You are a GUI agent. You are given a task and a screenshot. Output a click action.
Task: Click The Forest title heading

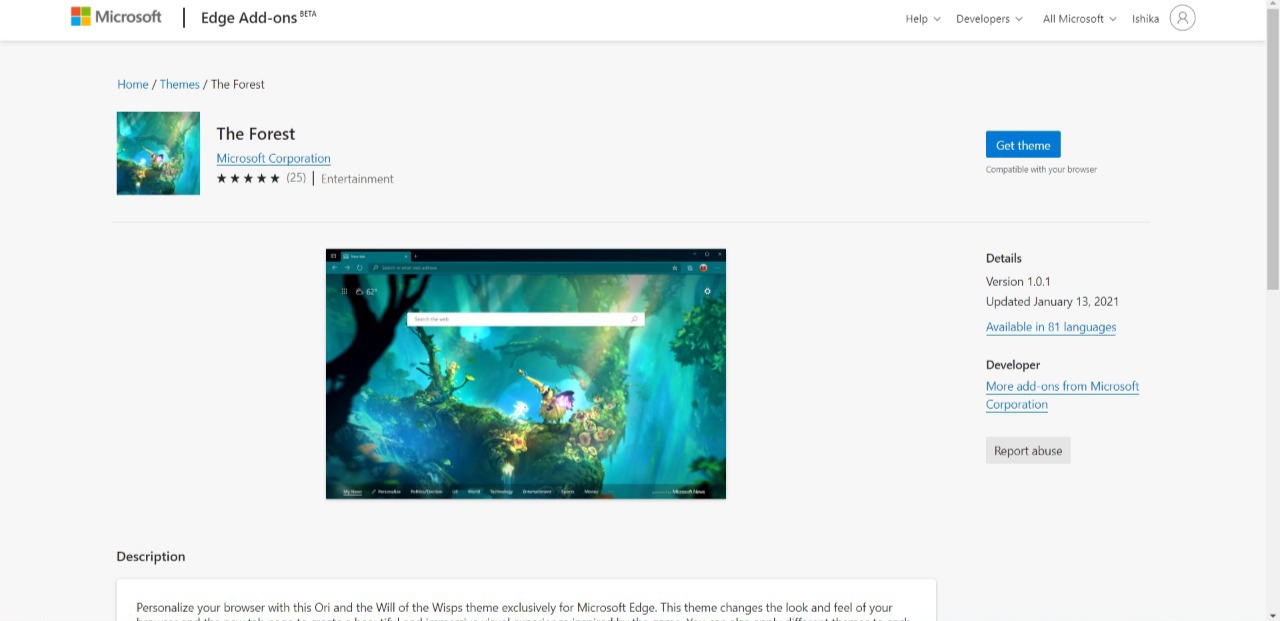256,134
